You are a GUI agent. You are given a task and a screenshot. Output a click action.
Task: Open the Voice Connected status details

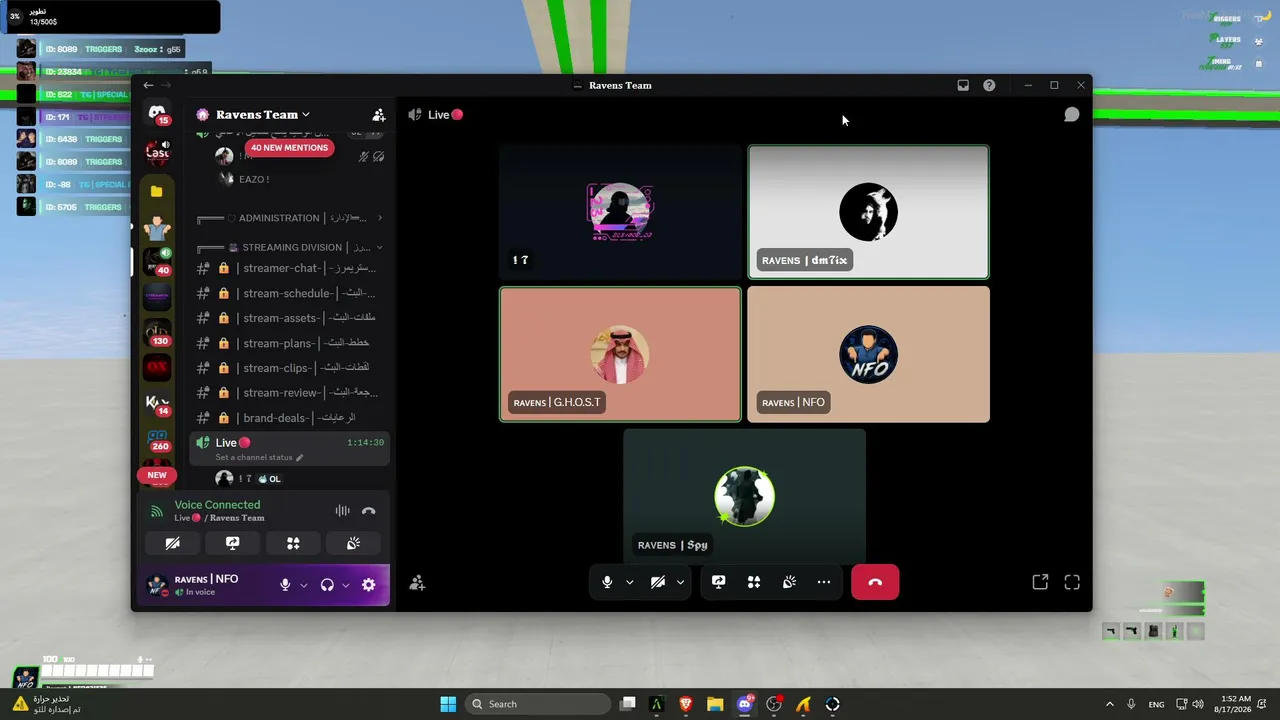point(217,505)
